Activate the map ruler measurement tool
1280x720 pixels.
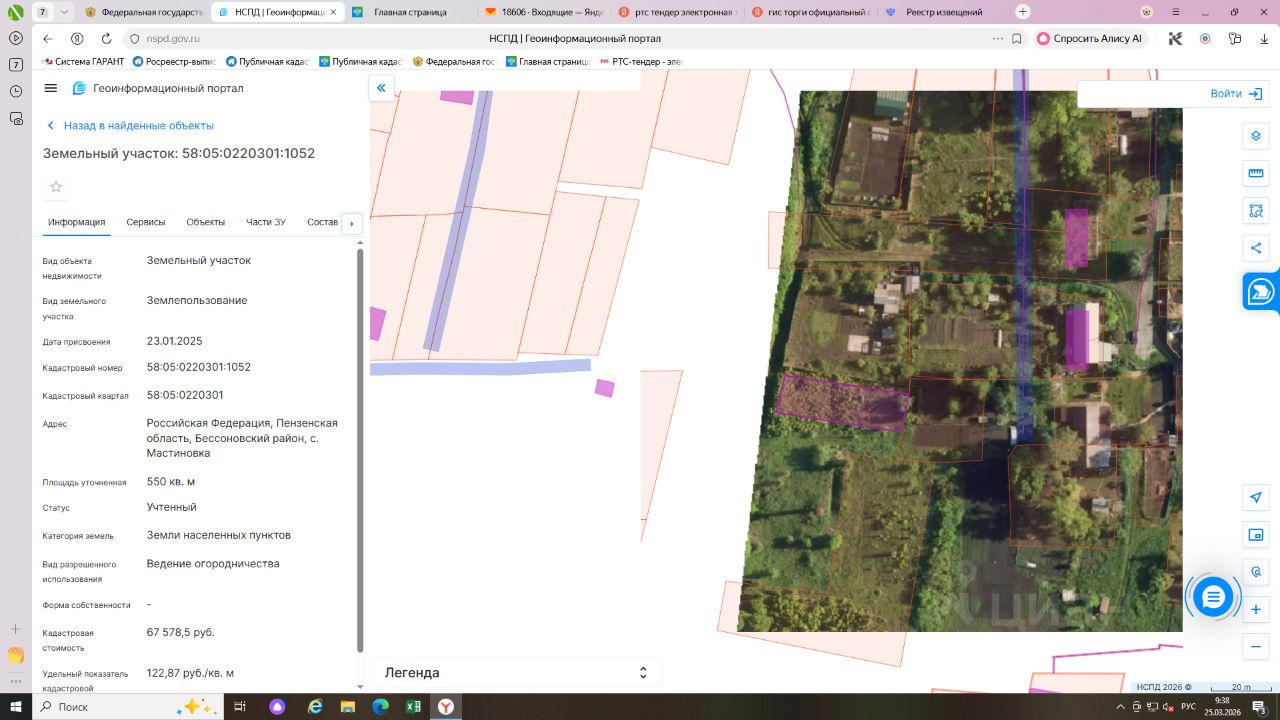click(x=1256, y=173)
